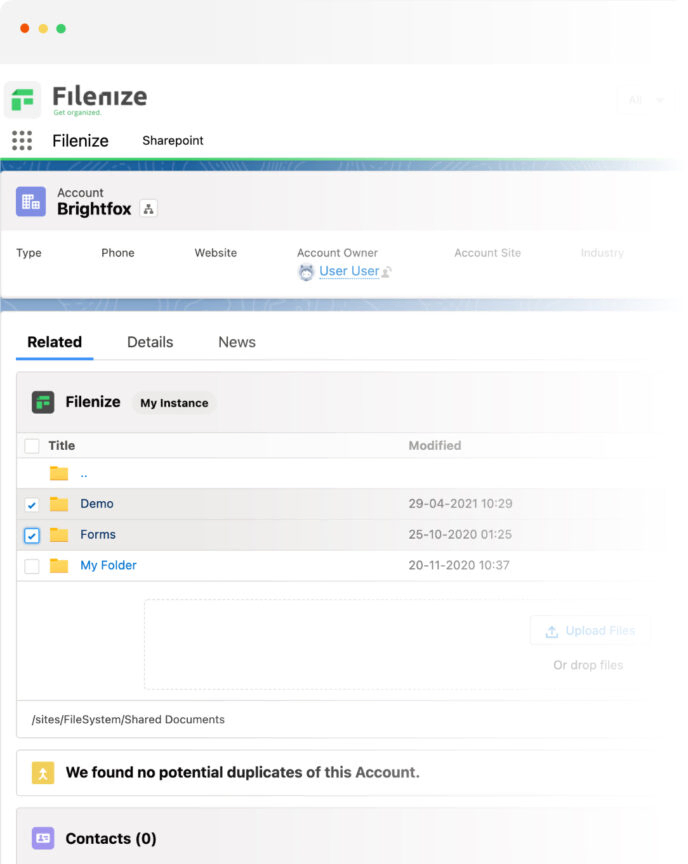688x864 pixels.
Task: Click the Account Site field label
Action: click(487, 253)
